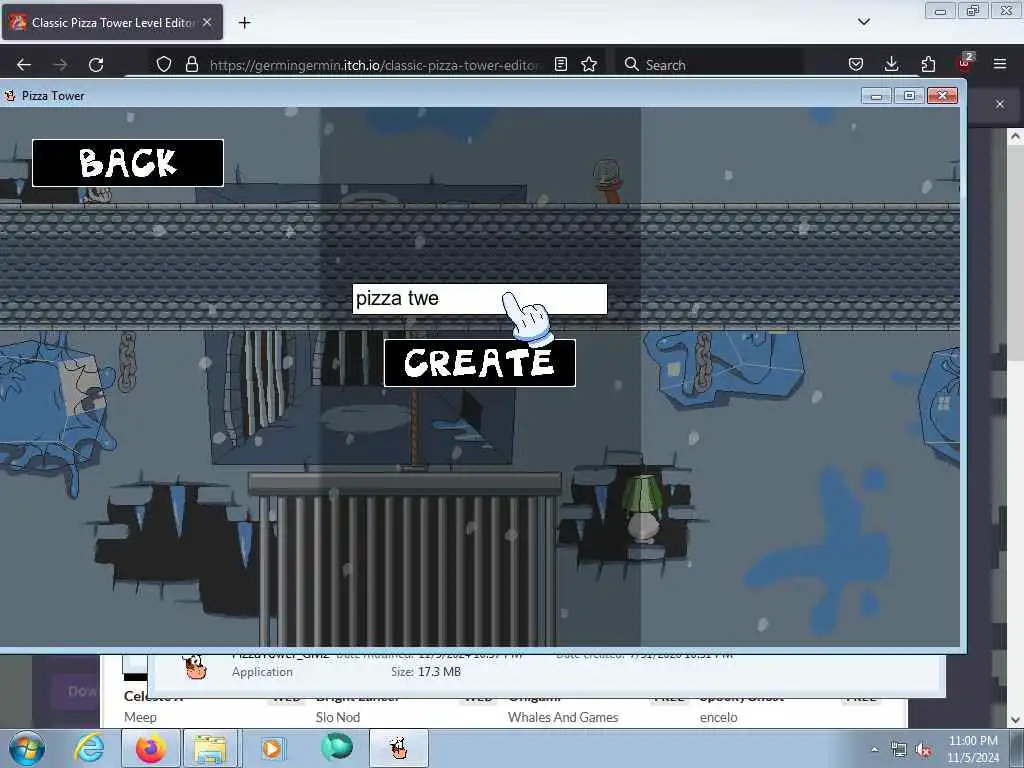Focus the level name field containing 'pizza twe'
The width and height of the screenshot is (1024, 768).
(x=480, y=299)
